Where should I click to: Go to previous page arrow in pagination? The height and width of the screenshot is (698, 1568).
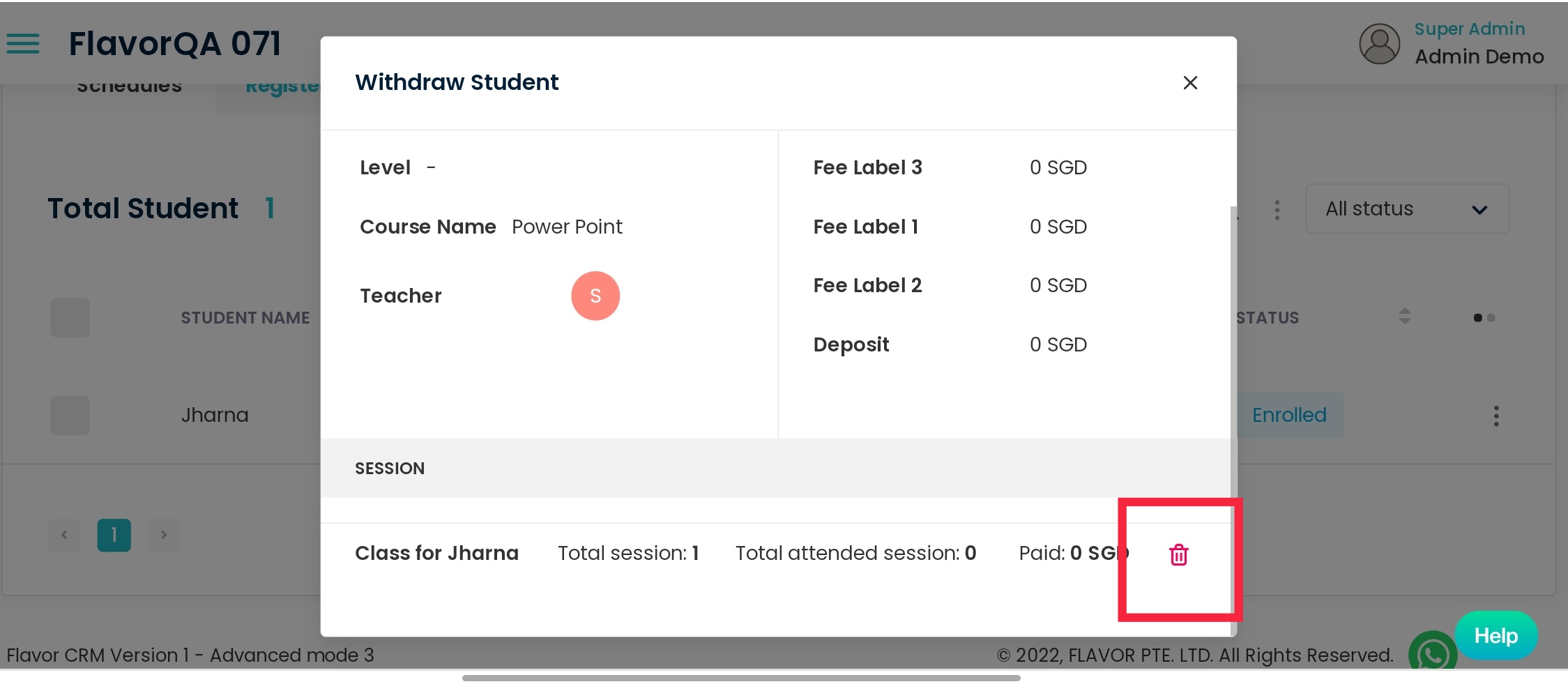coord(64,535)
